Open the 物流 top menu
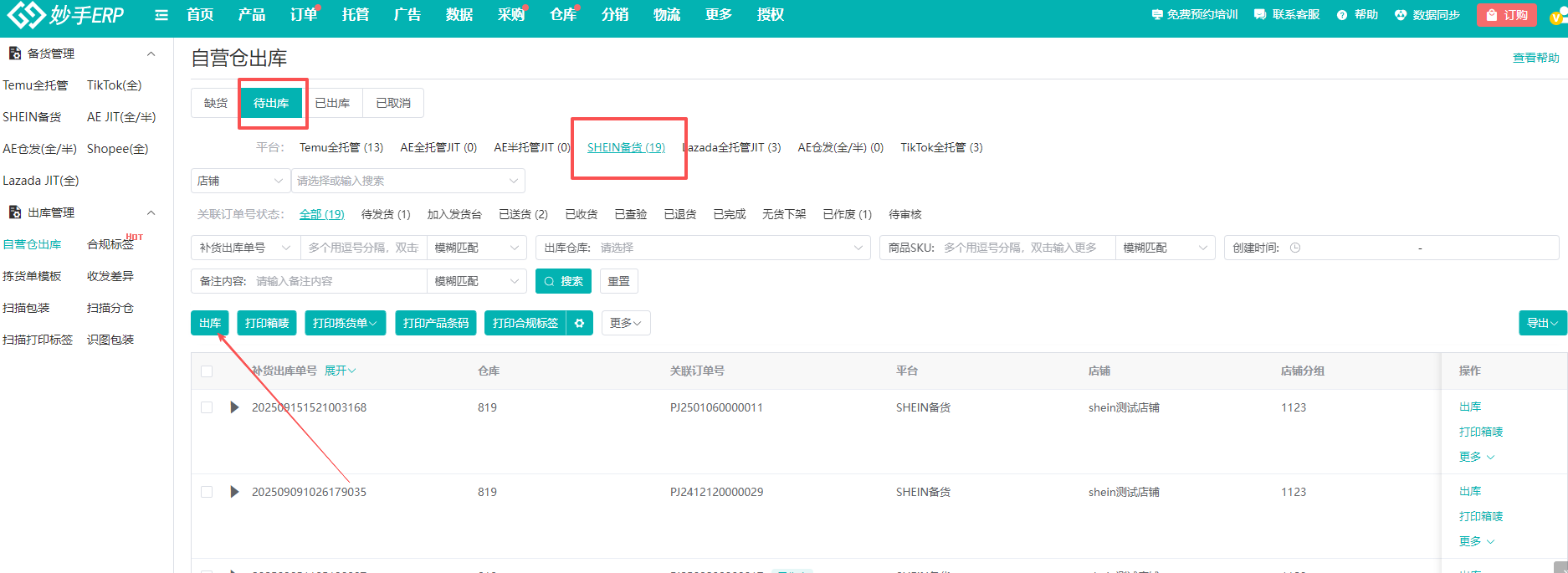Image resolution: width=1568 pixels, height=573 pixels. [x=667, y=14]
